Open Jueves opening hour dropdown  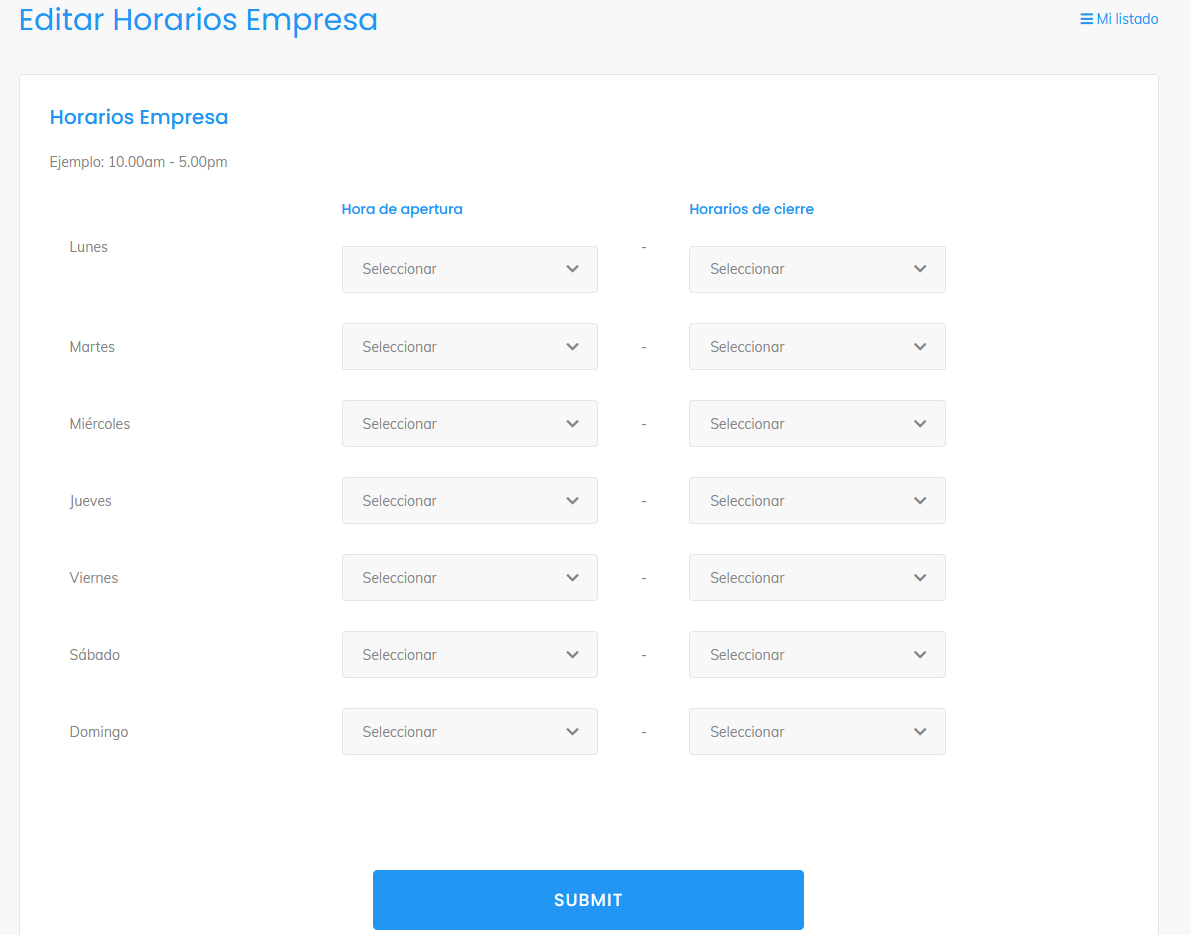469,501
